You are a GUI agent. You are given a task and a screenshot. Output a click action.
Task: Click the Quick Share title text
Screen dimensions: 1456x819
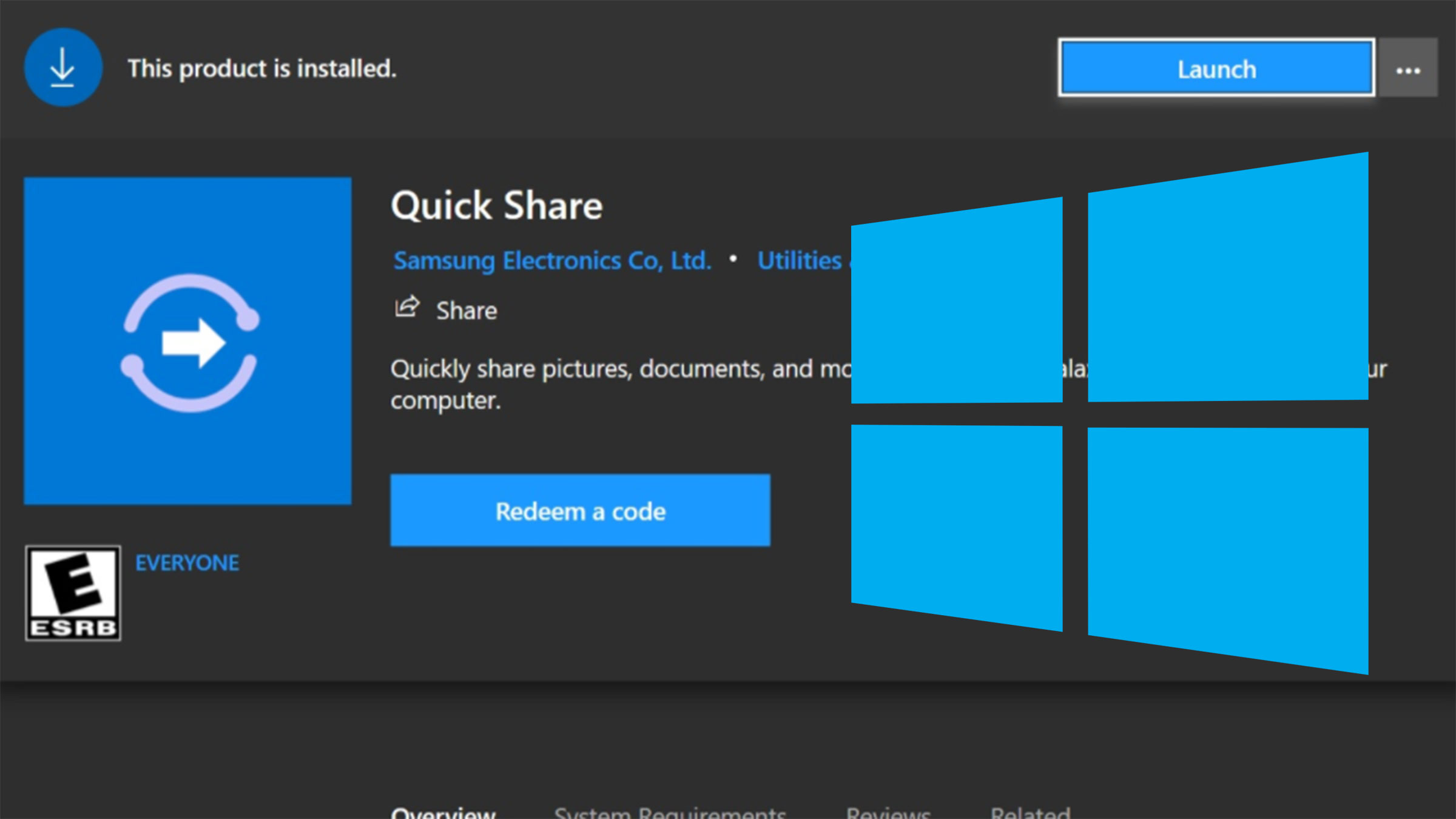[x=496, y=206]
